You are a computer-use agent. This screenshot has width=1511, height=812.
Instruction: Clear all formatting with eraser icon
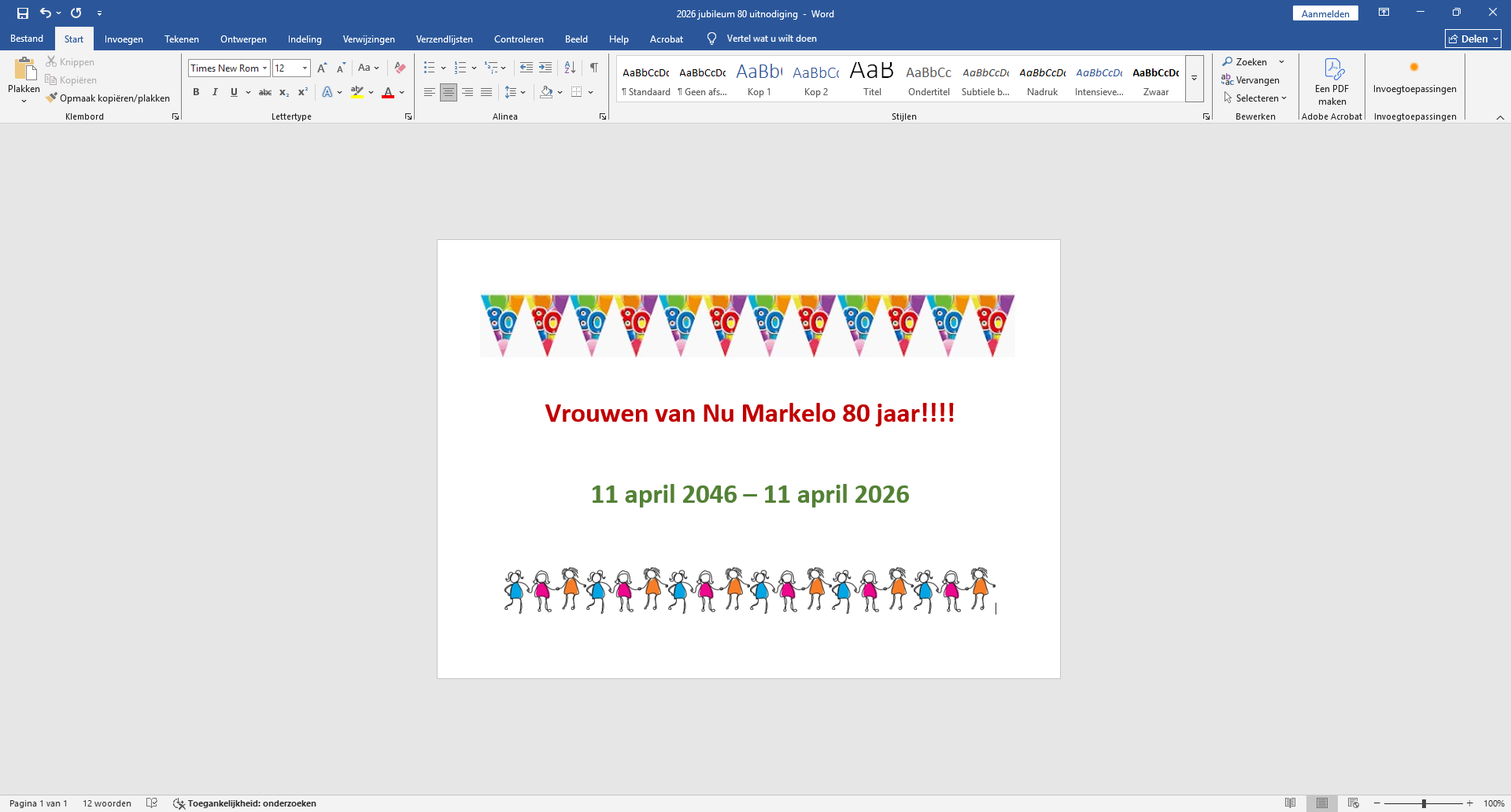(x=400, y=68)
